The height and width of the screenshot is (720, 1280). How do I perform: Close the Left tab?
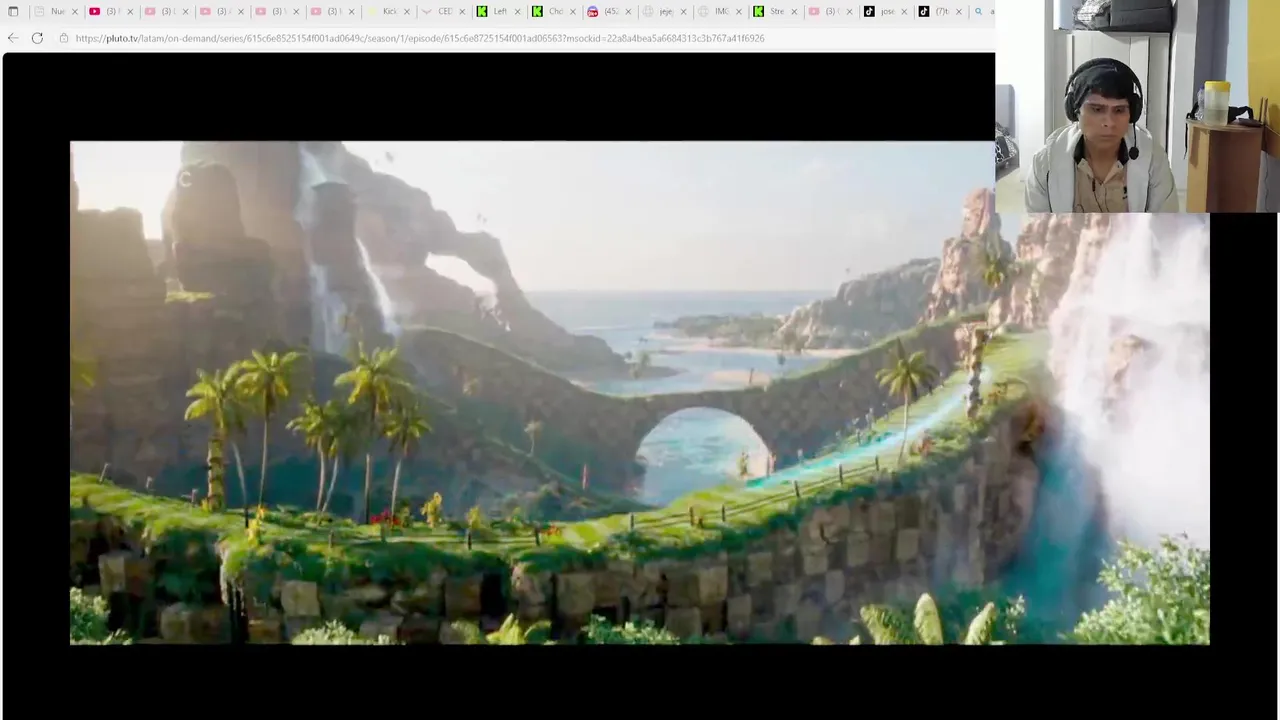tap(517, 11)
